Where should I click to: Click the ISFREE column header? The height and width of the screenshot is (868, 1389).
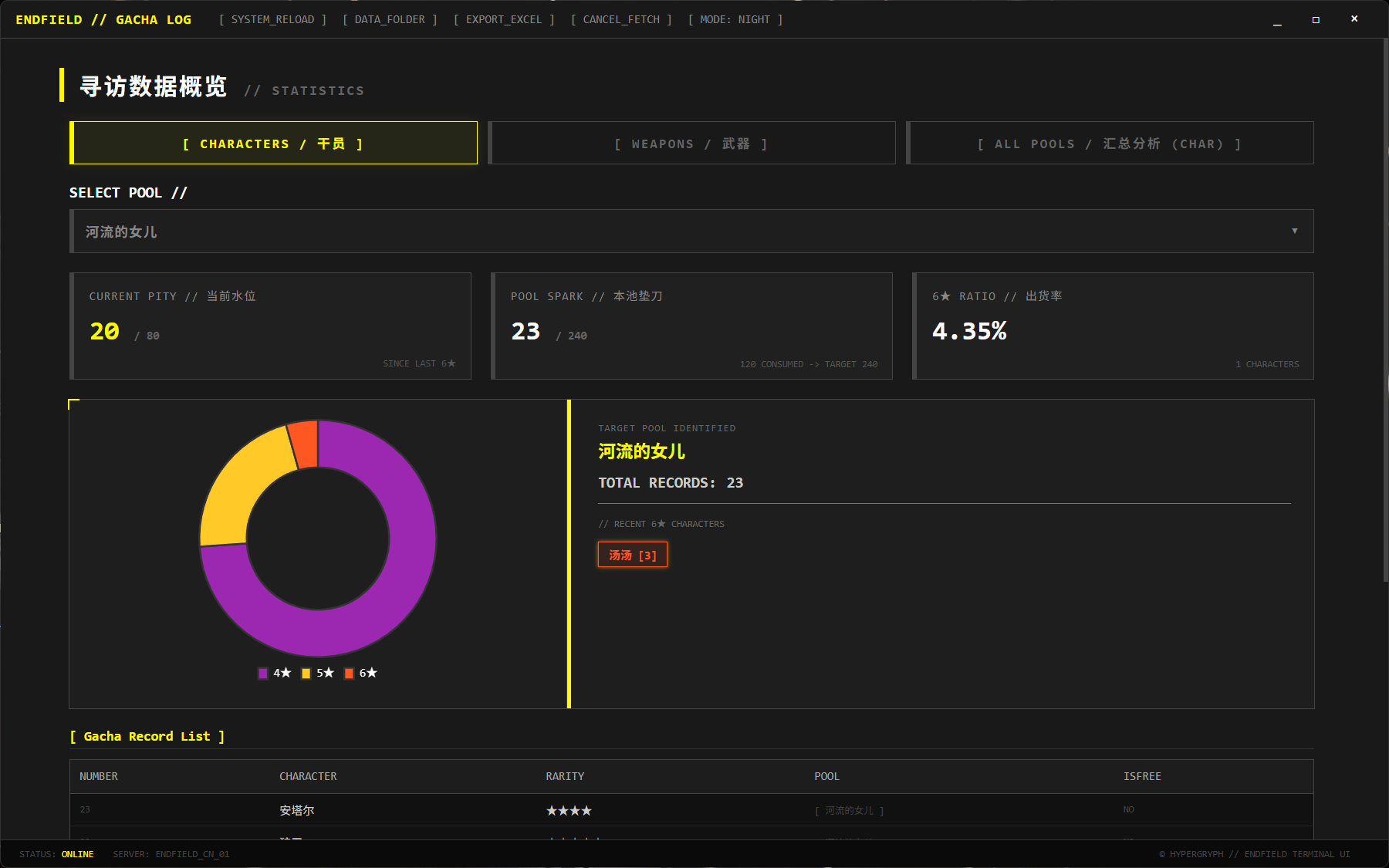[1142, 776]
